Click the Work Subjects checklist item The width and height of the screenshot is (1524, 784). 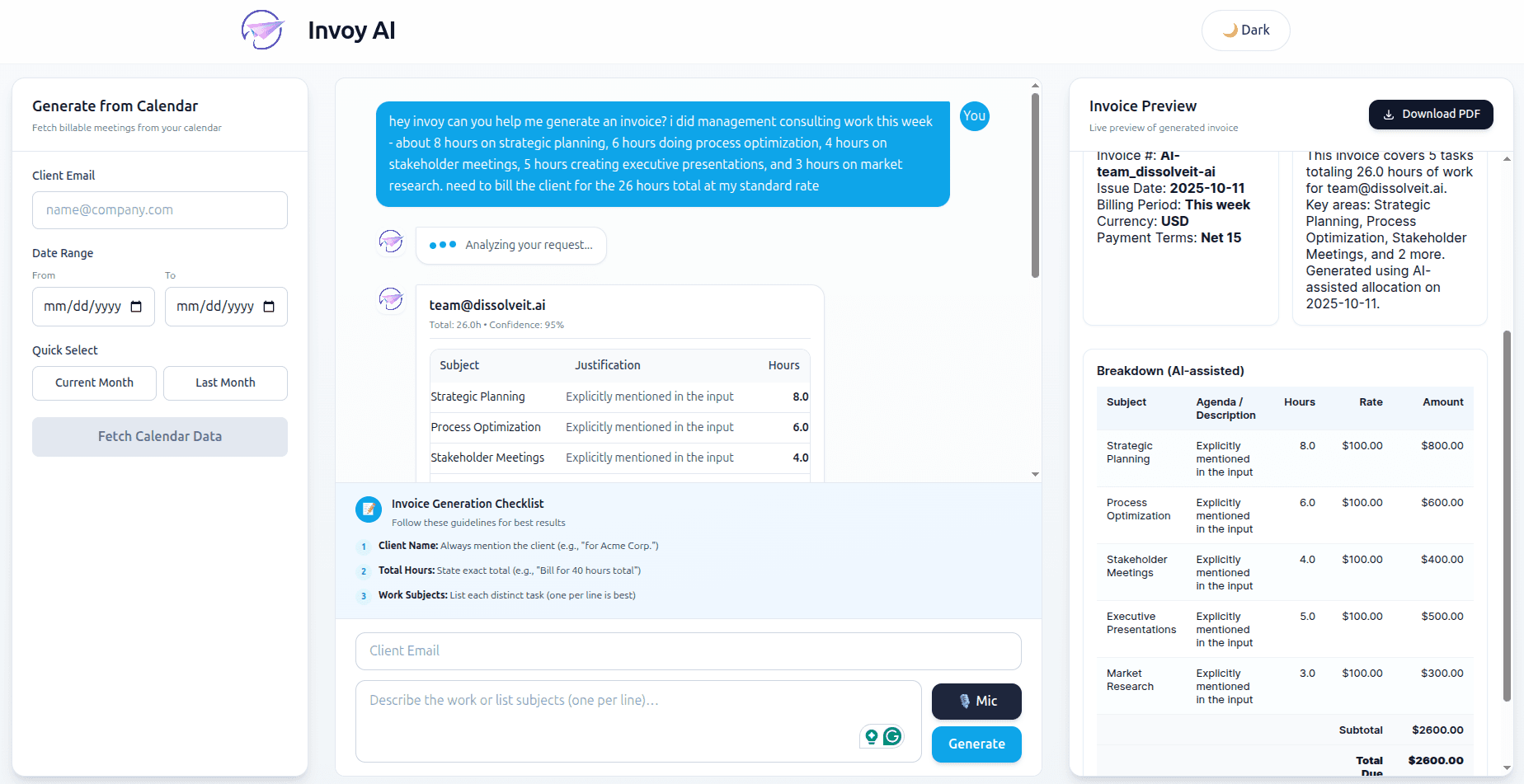pos(506,596)
